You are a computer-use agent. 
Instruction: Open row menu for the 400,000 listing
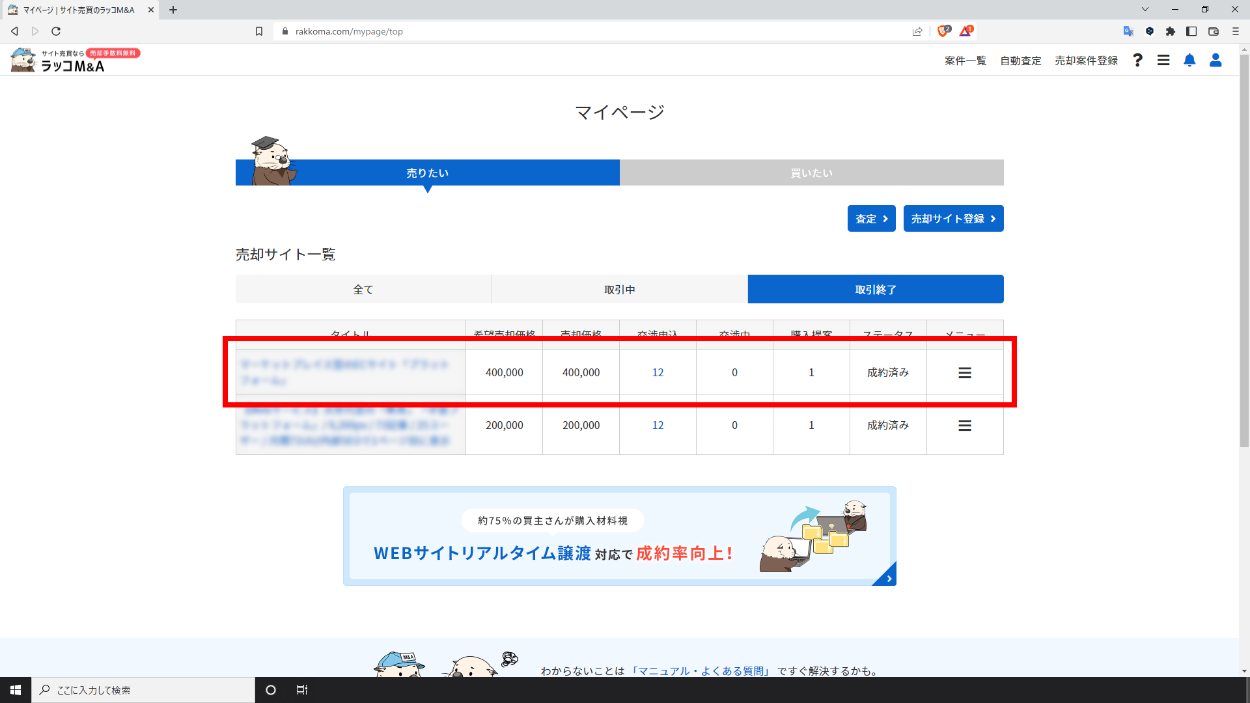pos(964,372)
